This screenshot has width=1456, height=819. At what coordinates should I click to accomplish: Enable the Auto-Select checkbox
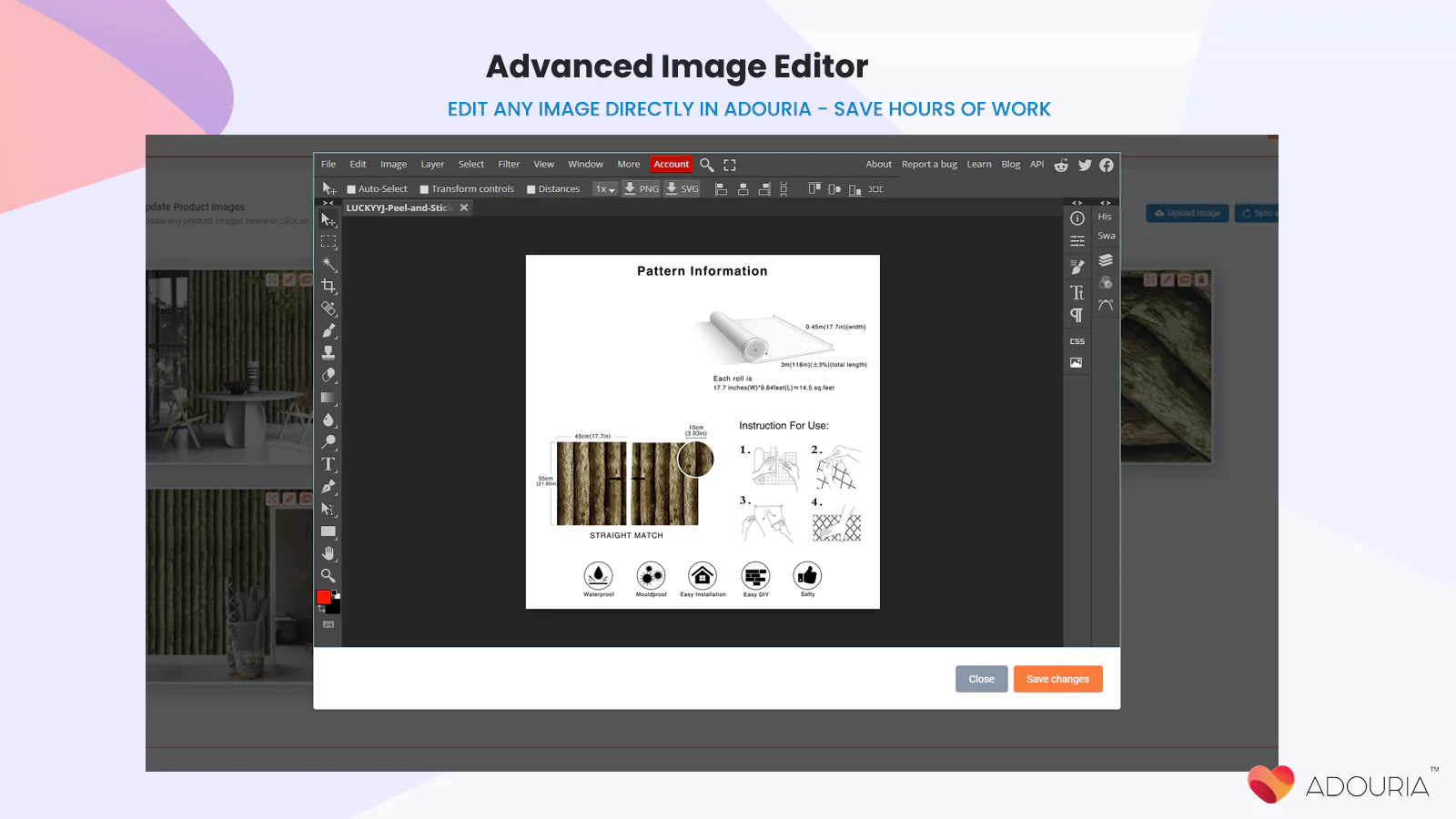(351, 189)
